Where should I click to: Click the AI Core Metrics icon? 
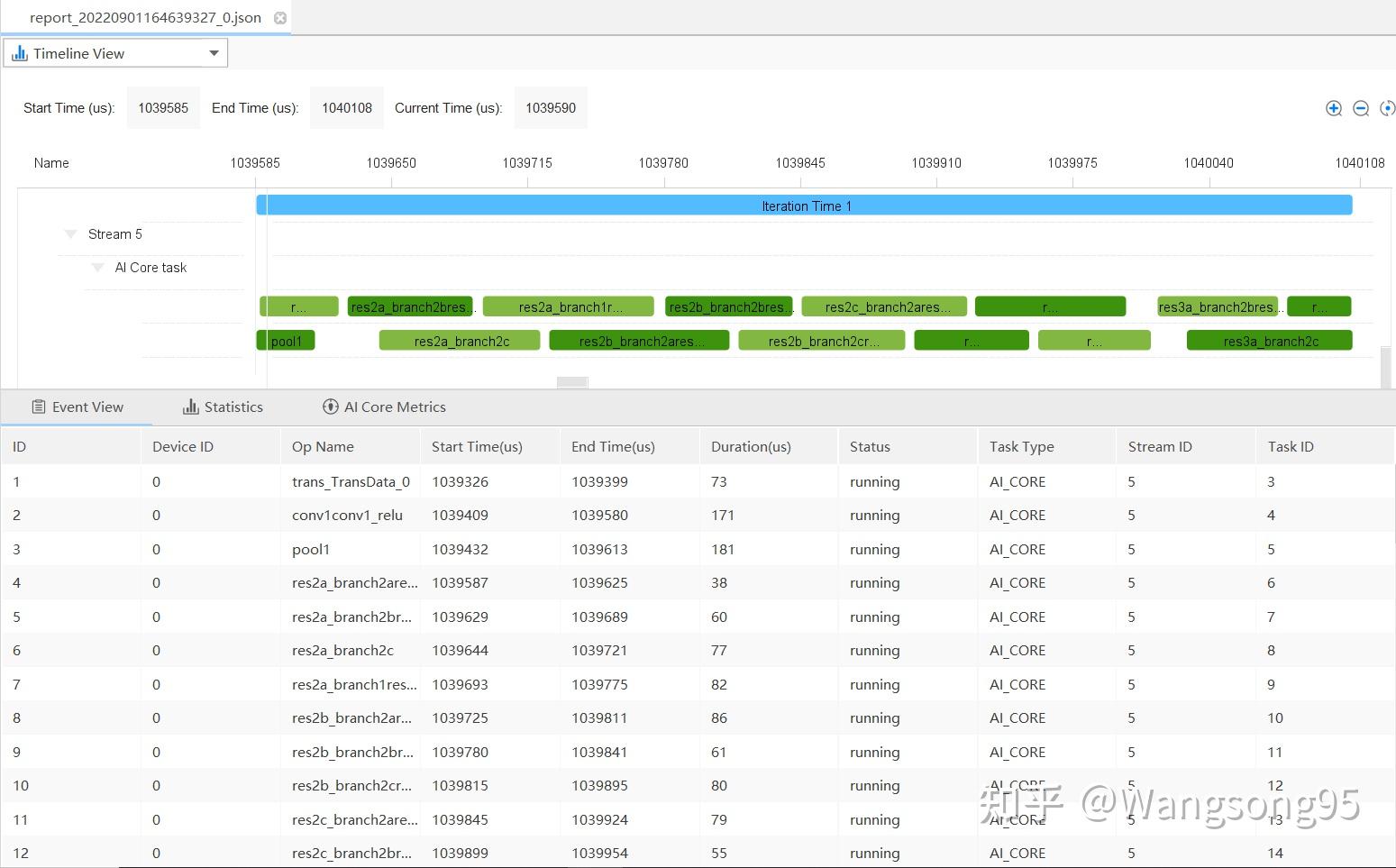click(331, 407)
